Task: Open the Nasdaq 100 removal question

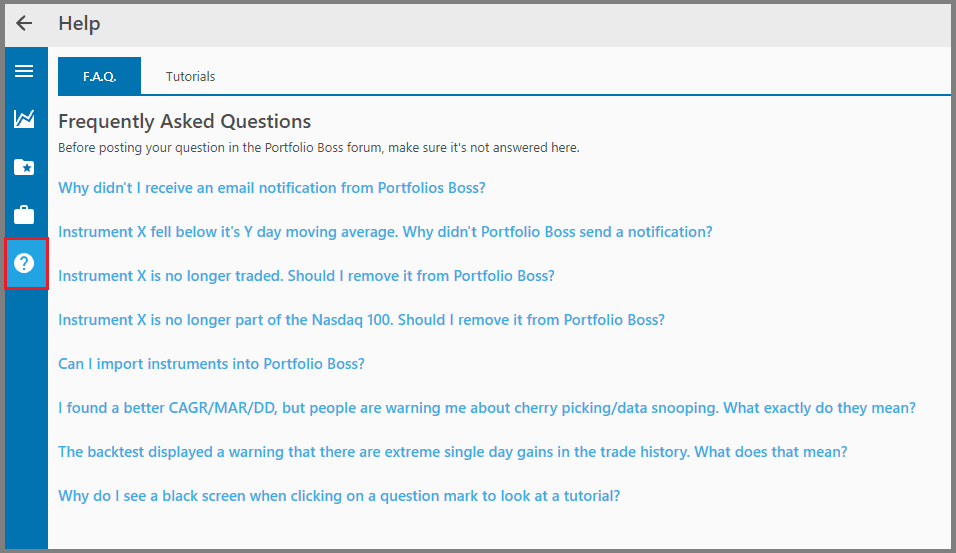Action: click(361, 320)
